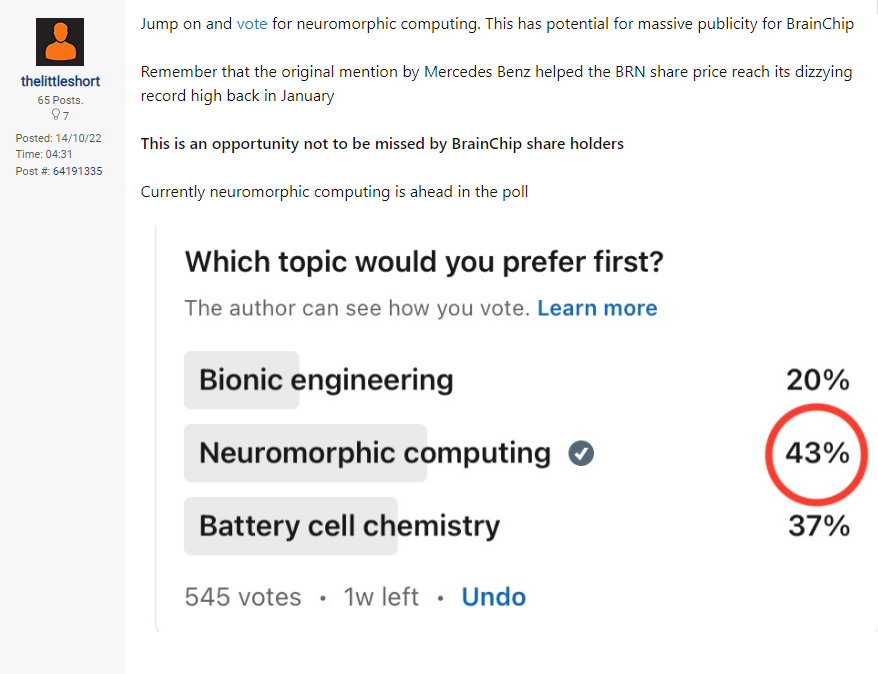Viewport: 878px width, 674px height.
Task: Click the "1w left" poll duration
Action: [381, 597]
